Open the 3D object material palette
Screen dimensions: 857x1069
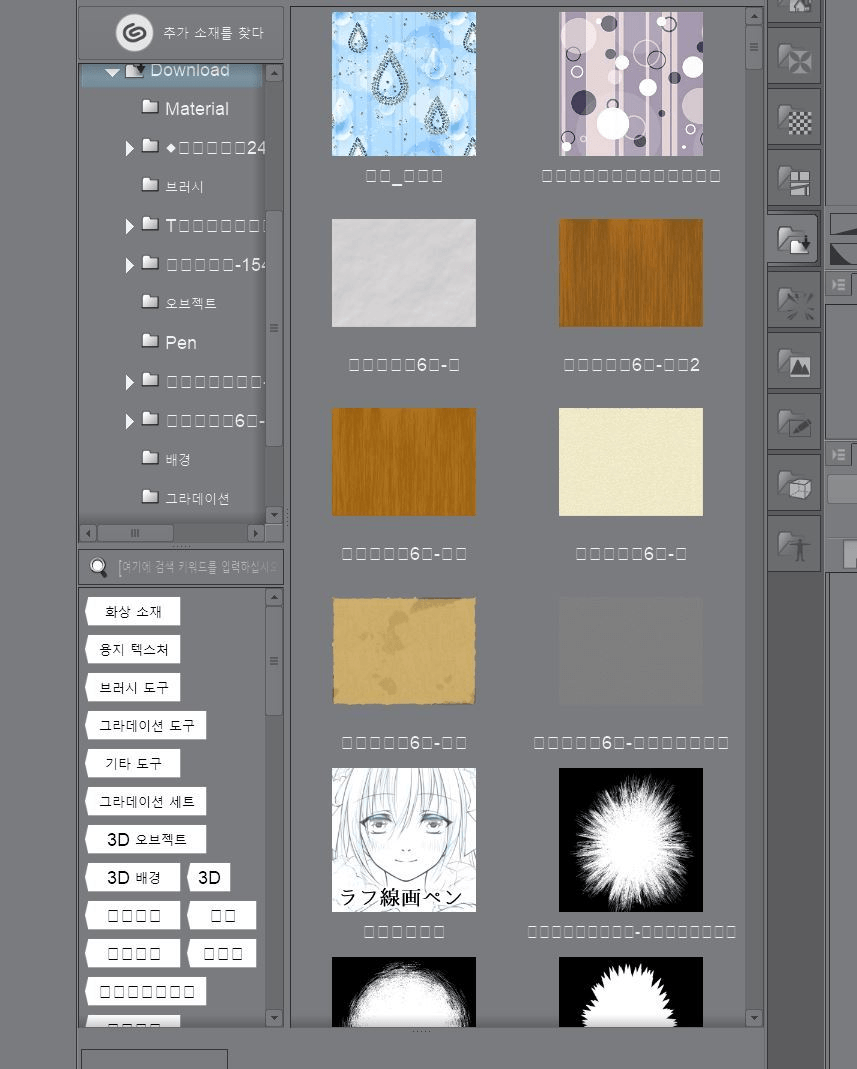coord(794,485)
